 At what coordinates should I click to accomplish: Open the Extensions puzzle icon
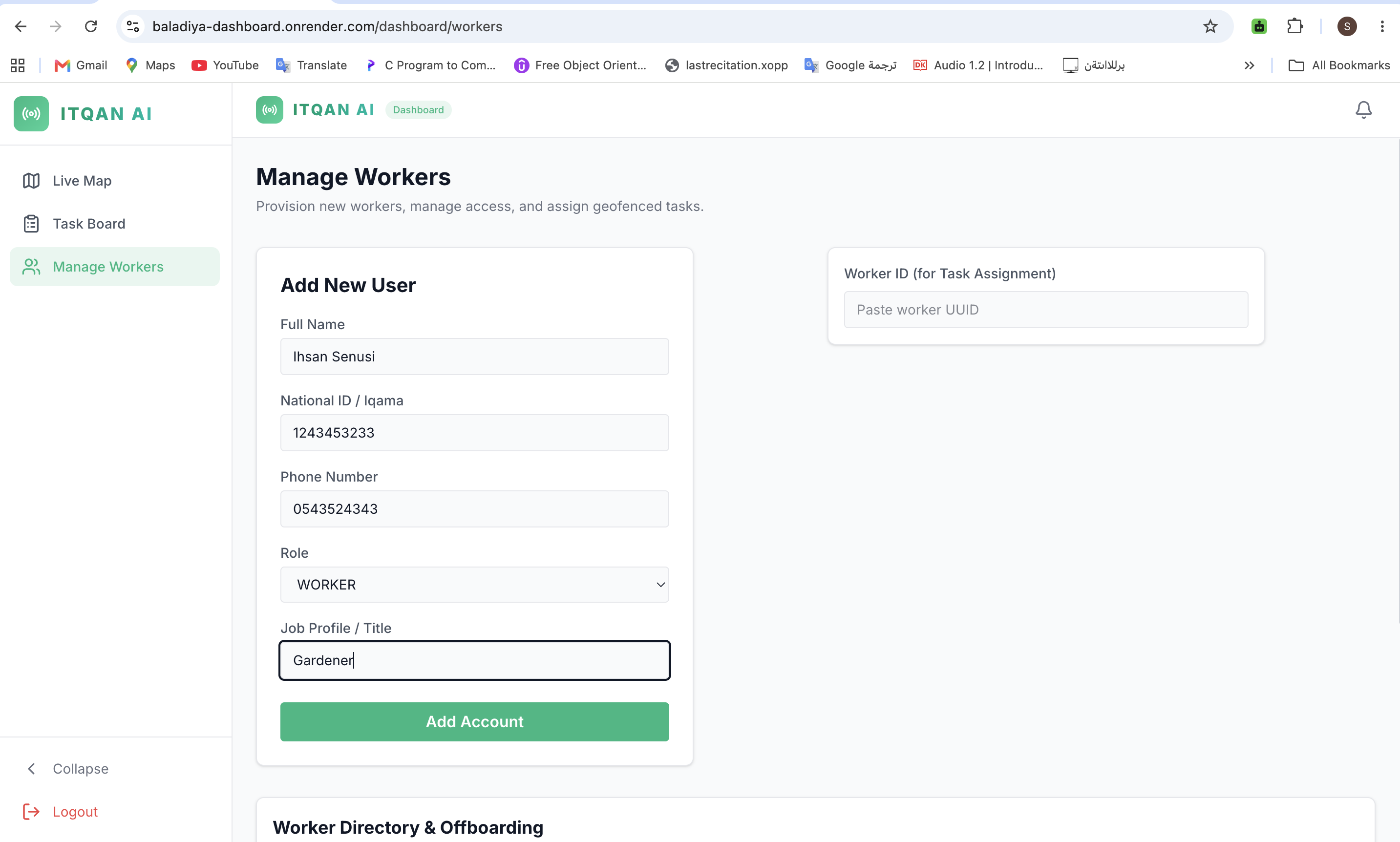[1294, 26]
